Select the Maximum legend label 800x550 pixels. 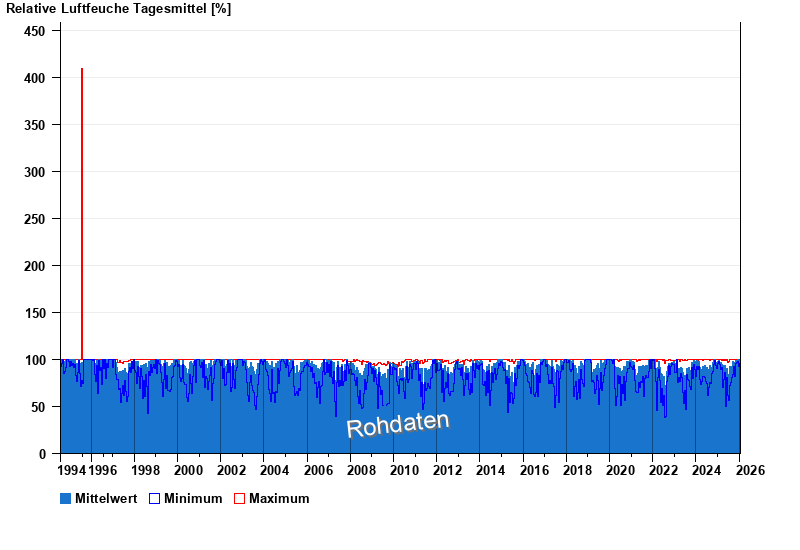click(279, 498)
